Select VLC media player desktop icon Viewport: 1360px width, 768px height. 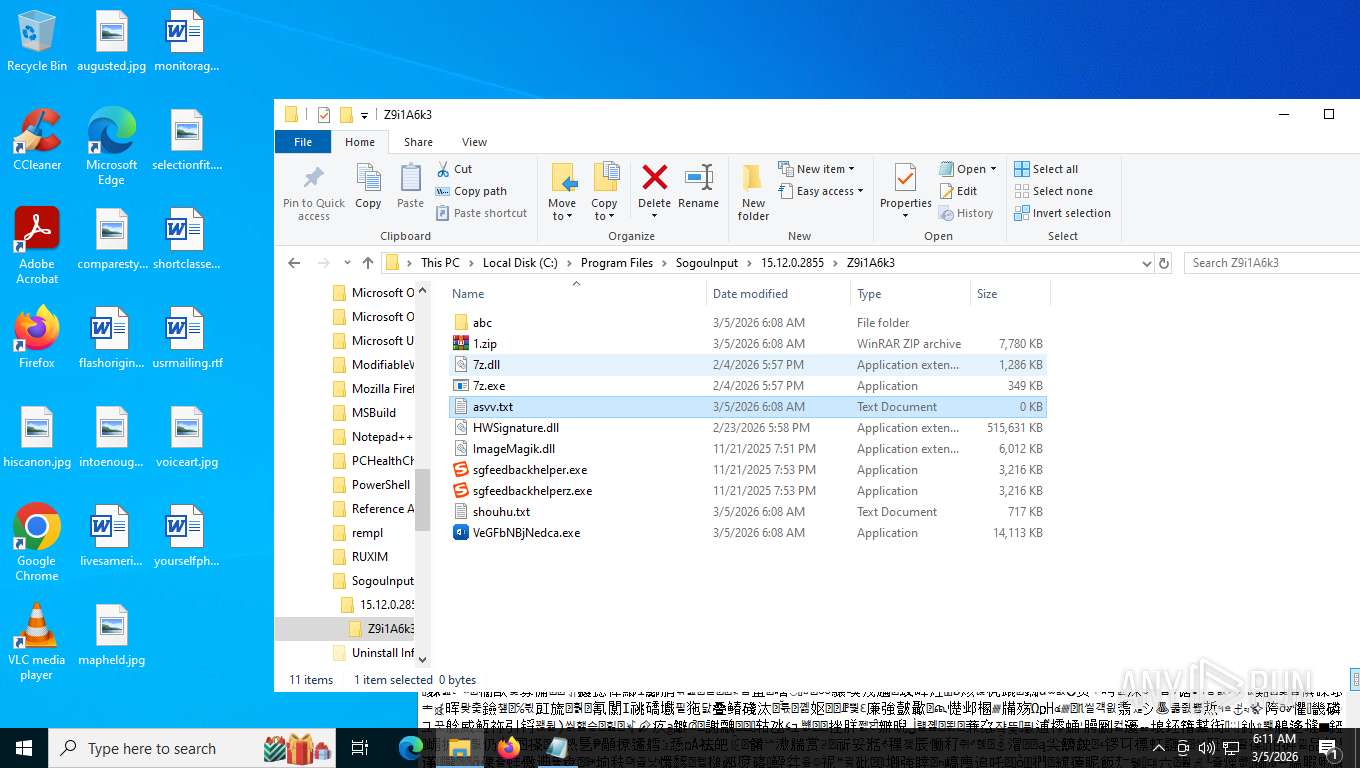(x=37, y=642)
